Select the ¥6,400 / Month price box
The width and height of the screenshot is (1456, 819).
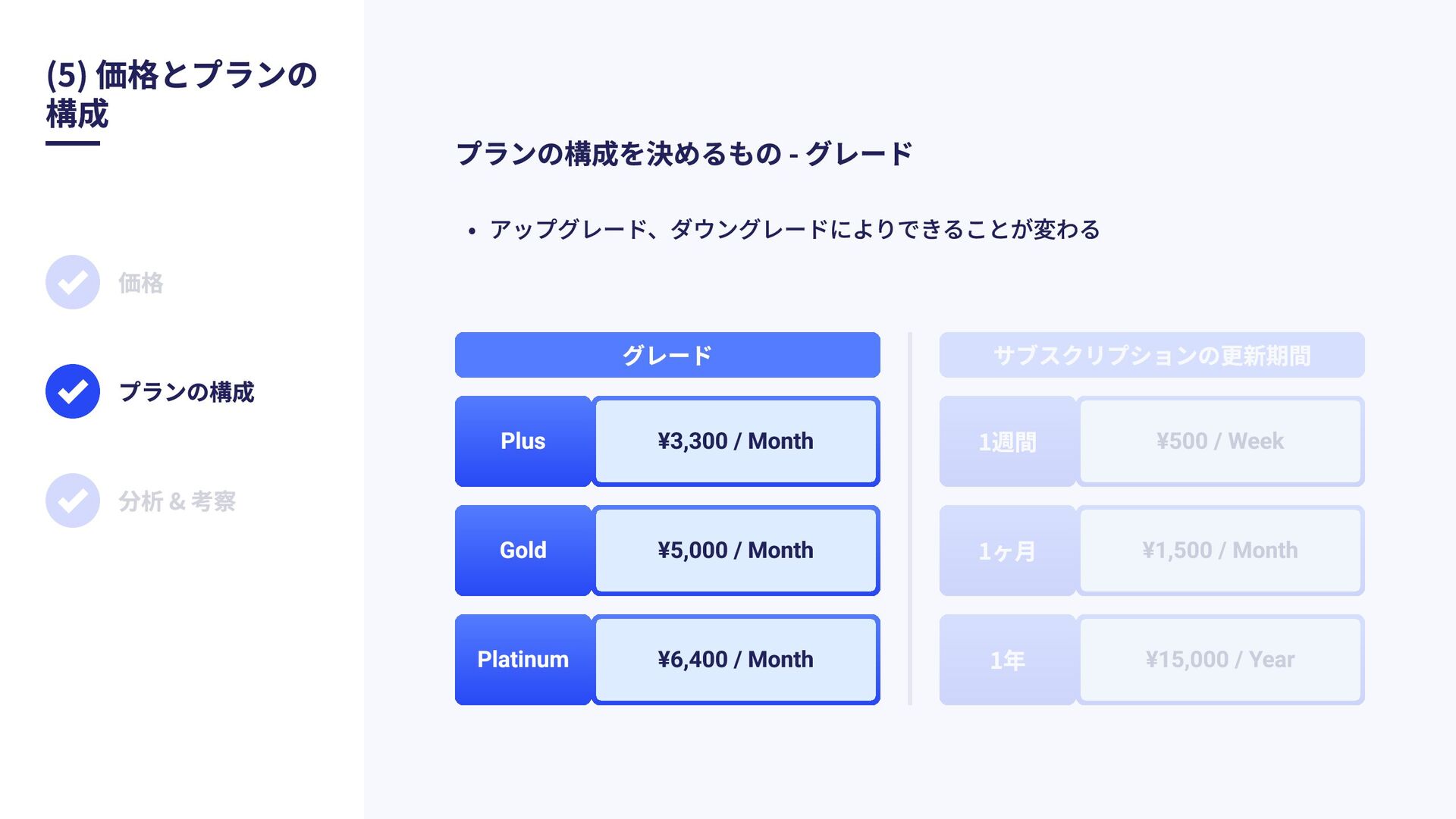tap(736, 660)
